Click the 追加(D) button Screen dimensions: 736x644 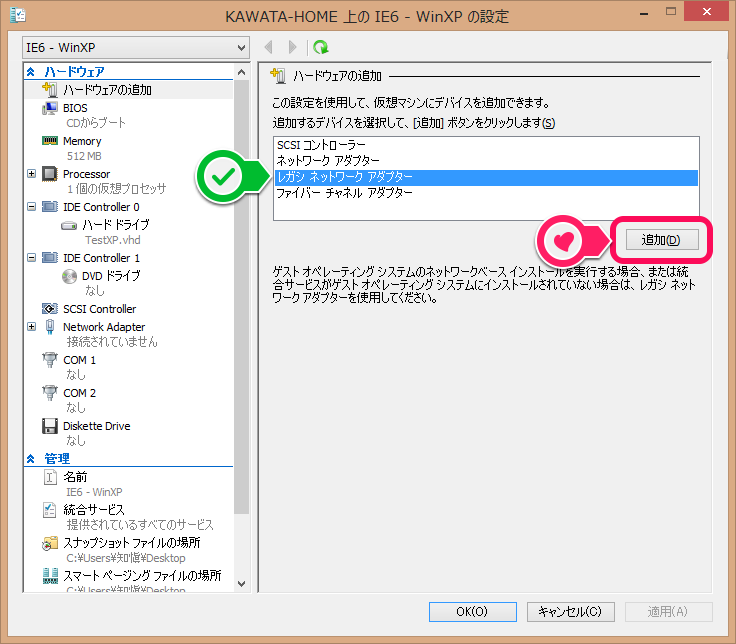pos(662,240)
